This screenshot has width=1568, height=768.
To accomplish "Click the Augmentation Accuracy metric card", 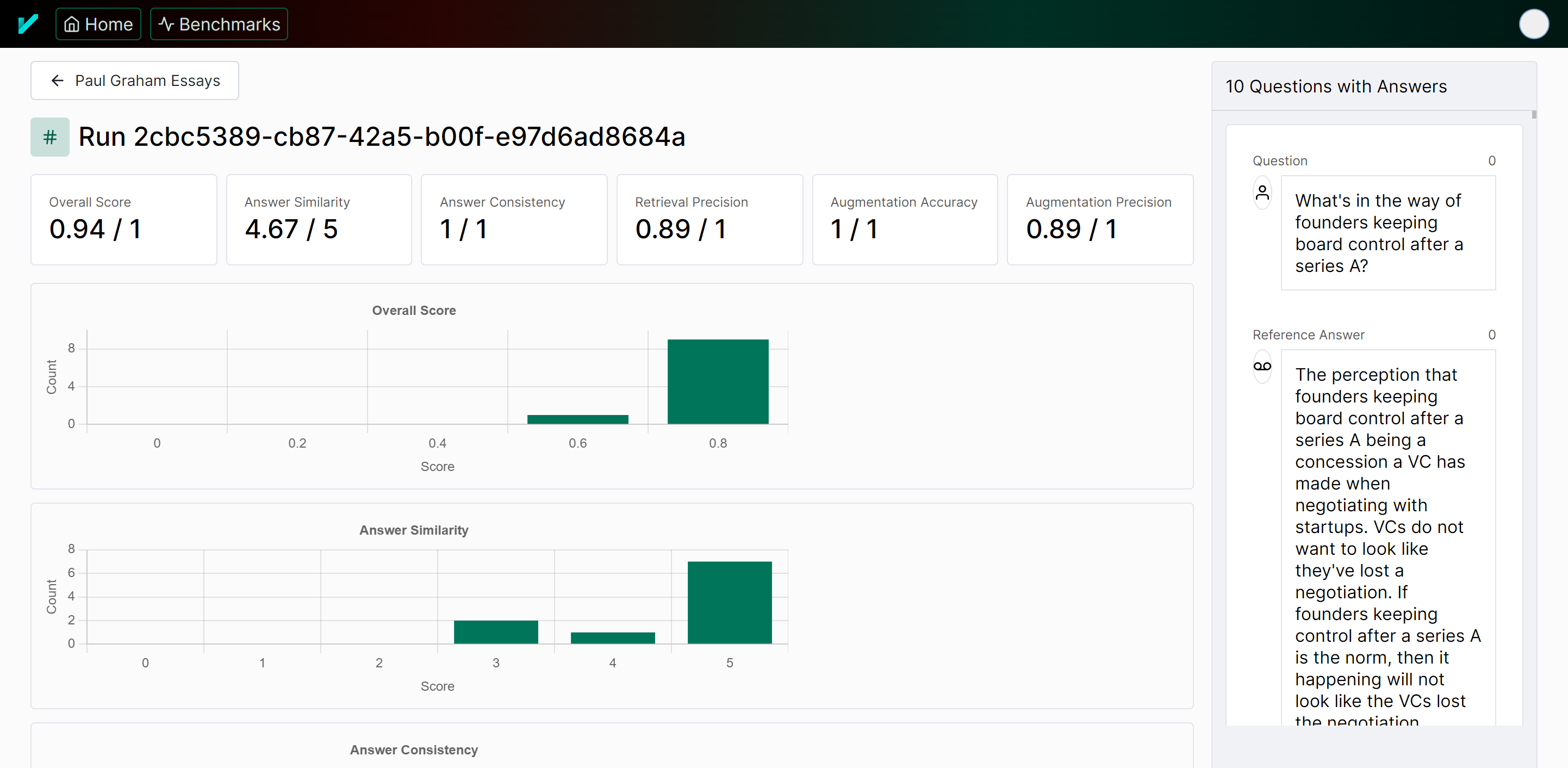I will [x=905, y=220].
